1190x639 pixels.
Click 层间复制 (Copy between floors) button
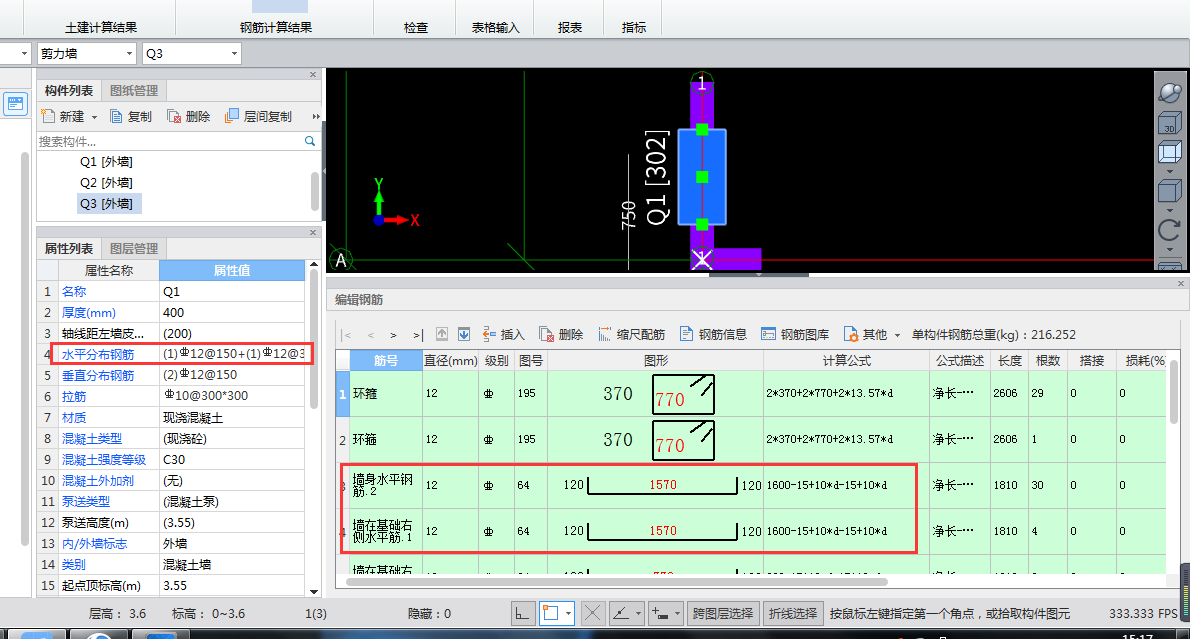[258, 116]
